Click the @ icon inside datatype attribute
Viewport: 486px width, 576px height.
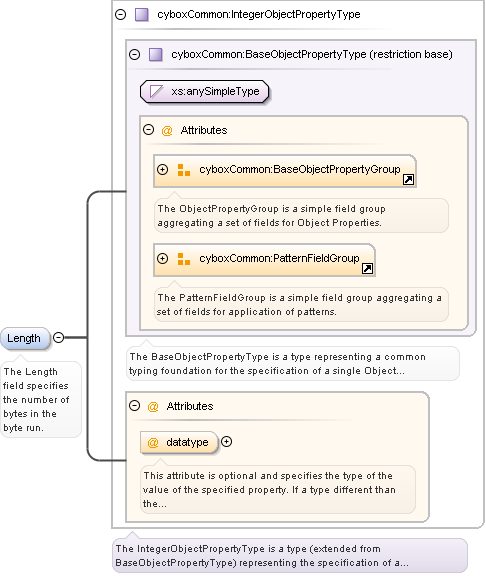coord(153,442)
